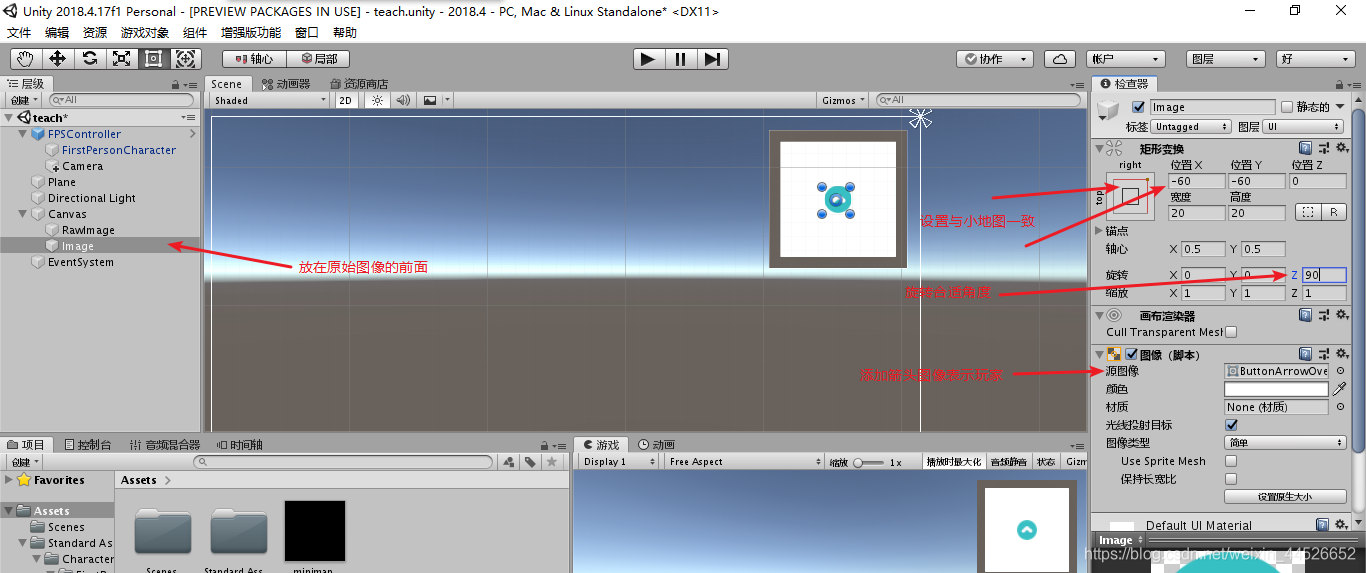
Task: Pick color with eyedropper icon
Action: tap(1340, 389)
